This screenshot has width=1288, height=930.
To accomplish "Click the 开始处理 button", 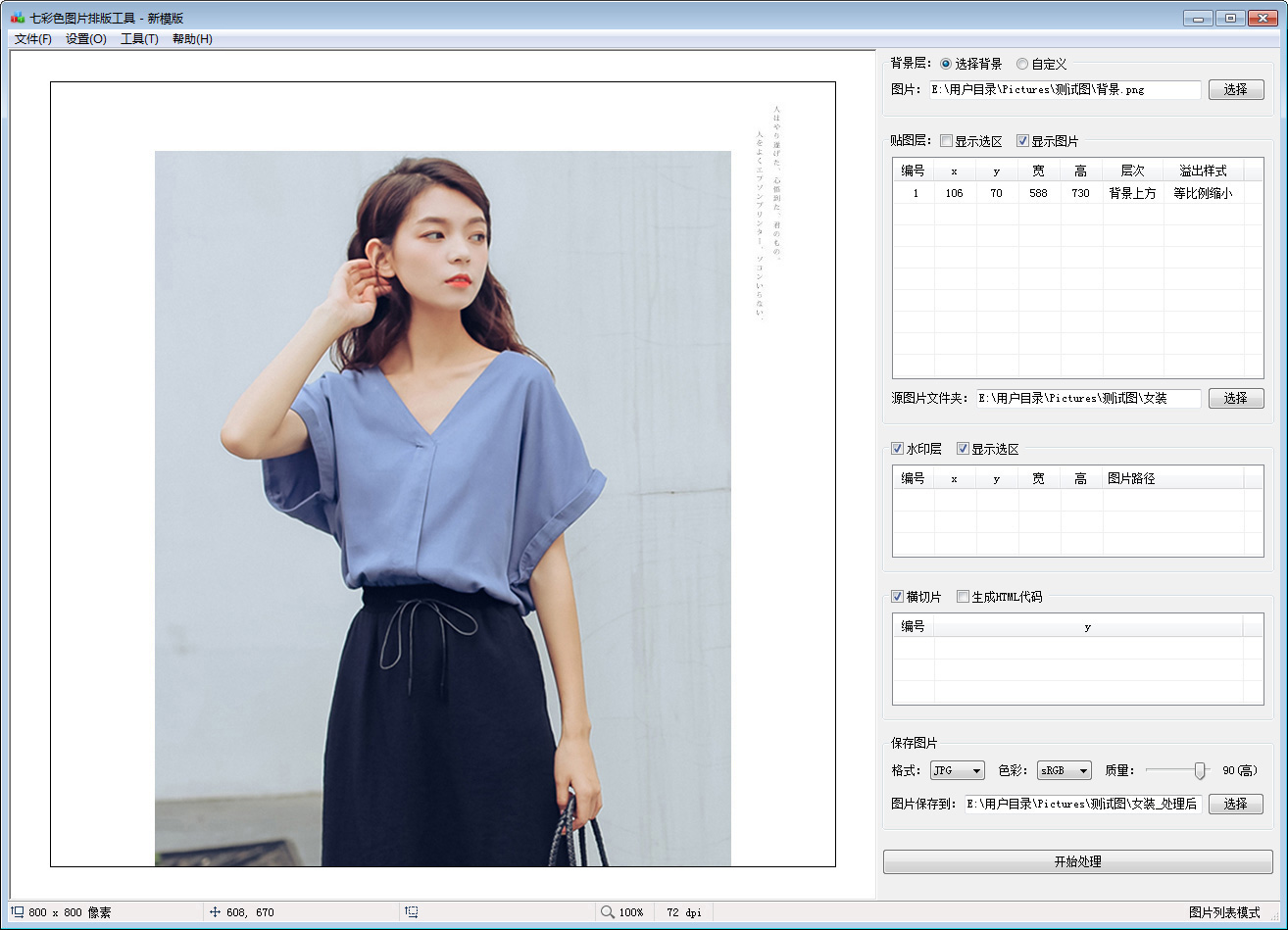I will click(1078, 862).
